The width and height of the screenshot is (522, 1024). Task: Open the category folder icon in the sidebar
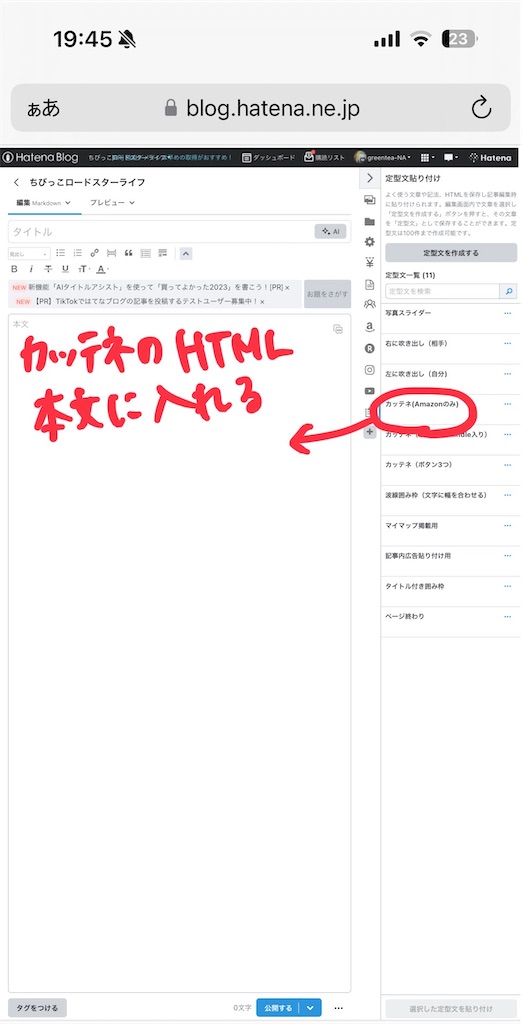click(369, 221)
